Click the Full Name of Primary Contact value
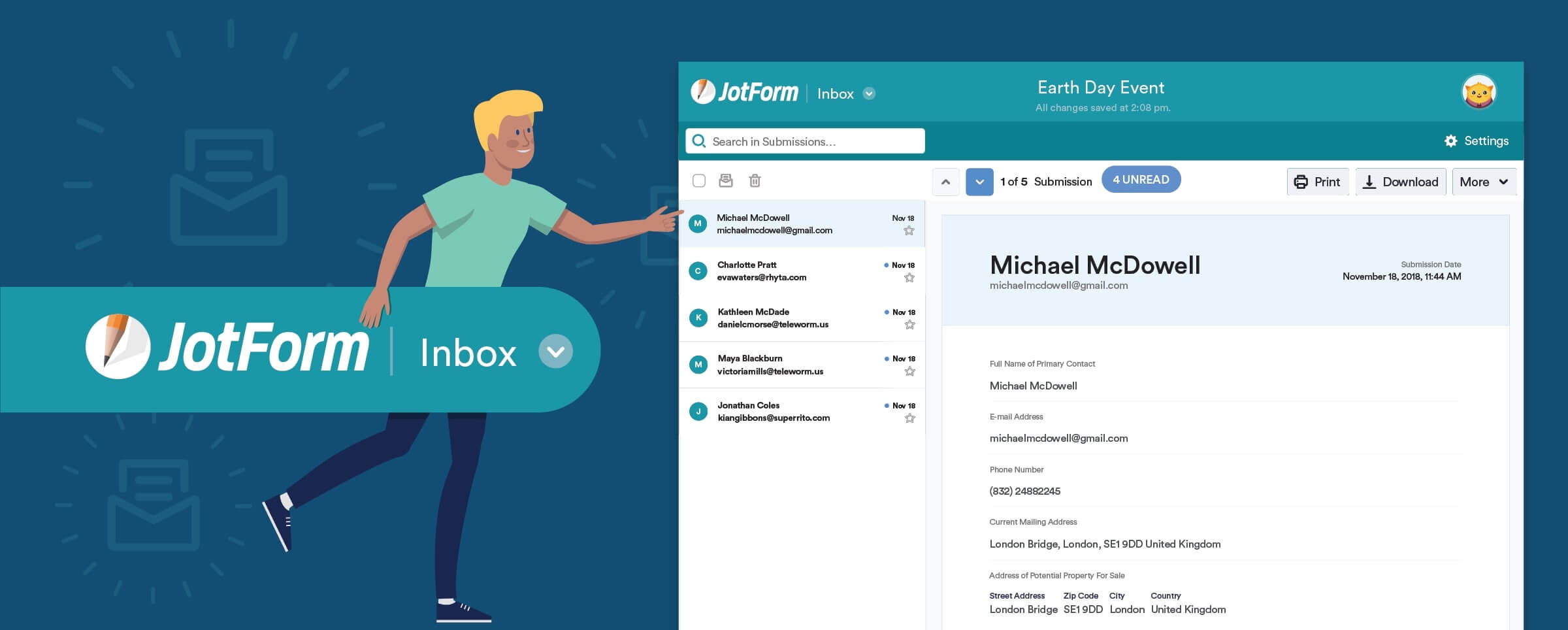Image resolution: width=1568 pixels, height=630 pixels. pos(1033,386)
